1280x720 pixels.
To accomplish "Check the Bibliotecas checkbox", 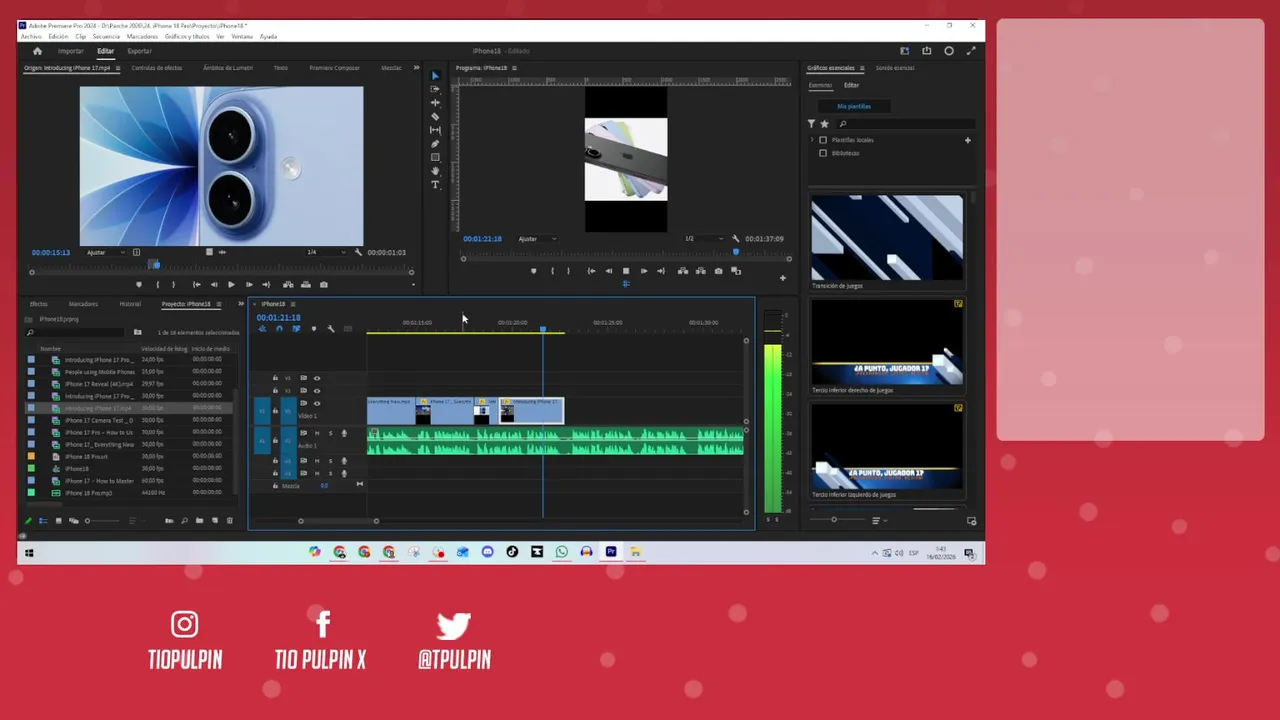I will point(823,153).
